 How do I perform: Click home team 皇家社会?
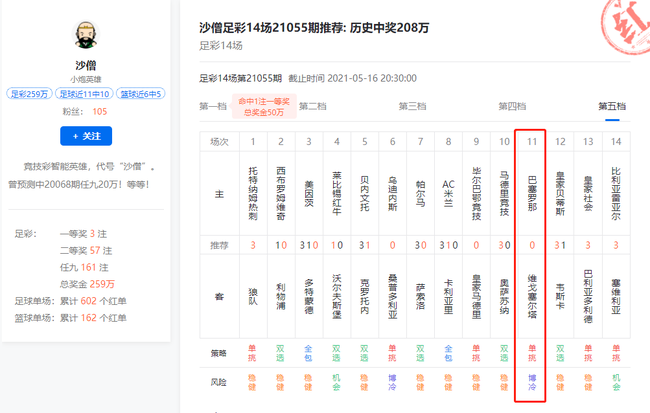coord(588,194)
